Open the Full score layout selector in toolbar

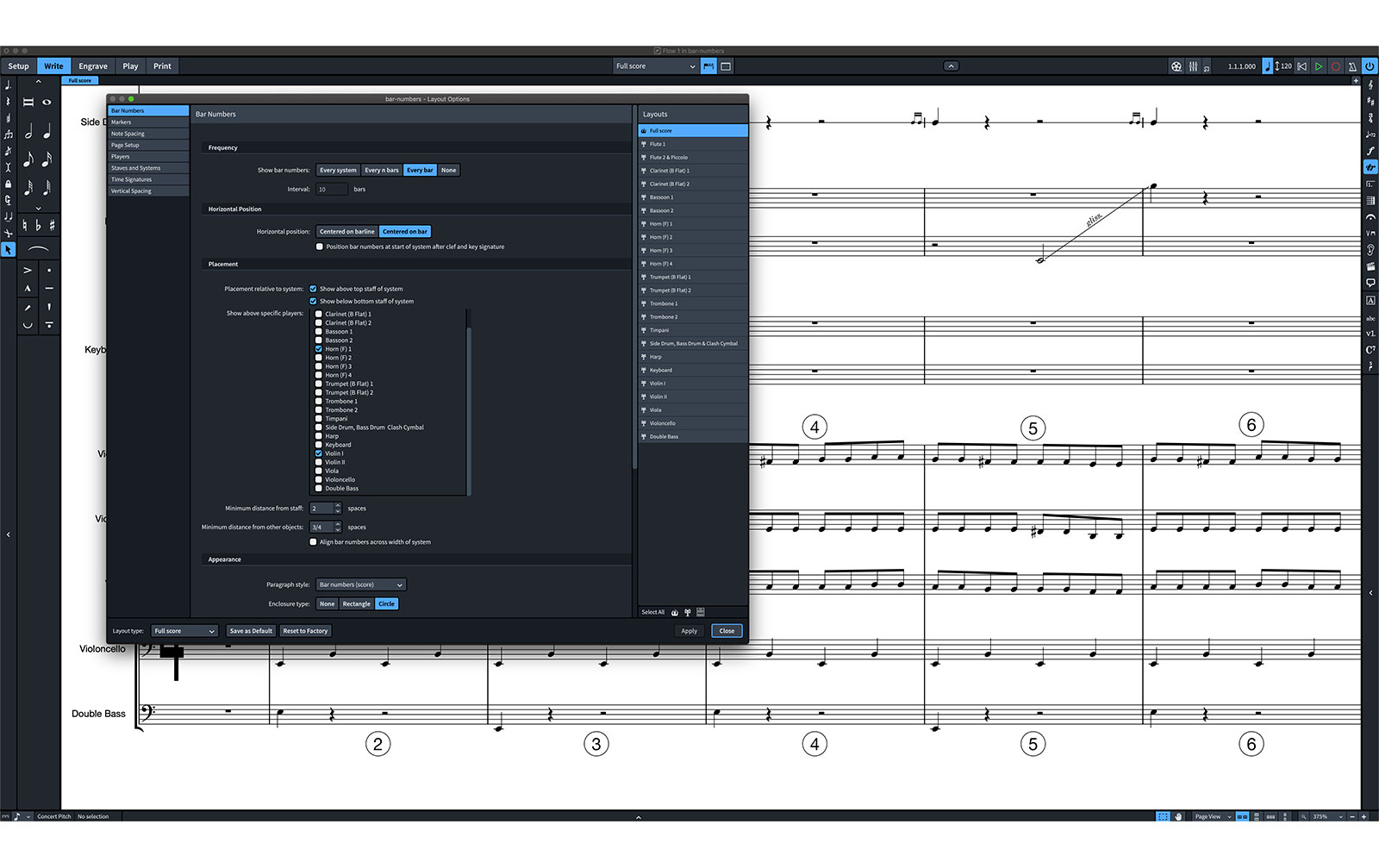(x=655, y=66)
